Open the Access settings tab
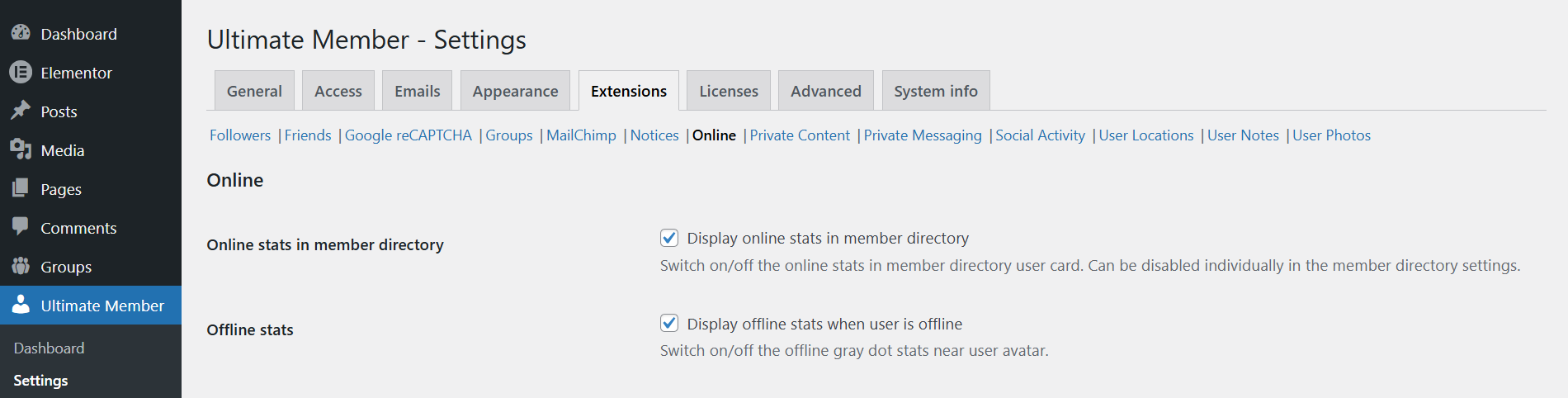The height and width of the screenshot is (398, 1568). pos(338,91)
